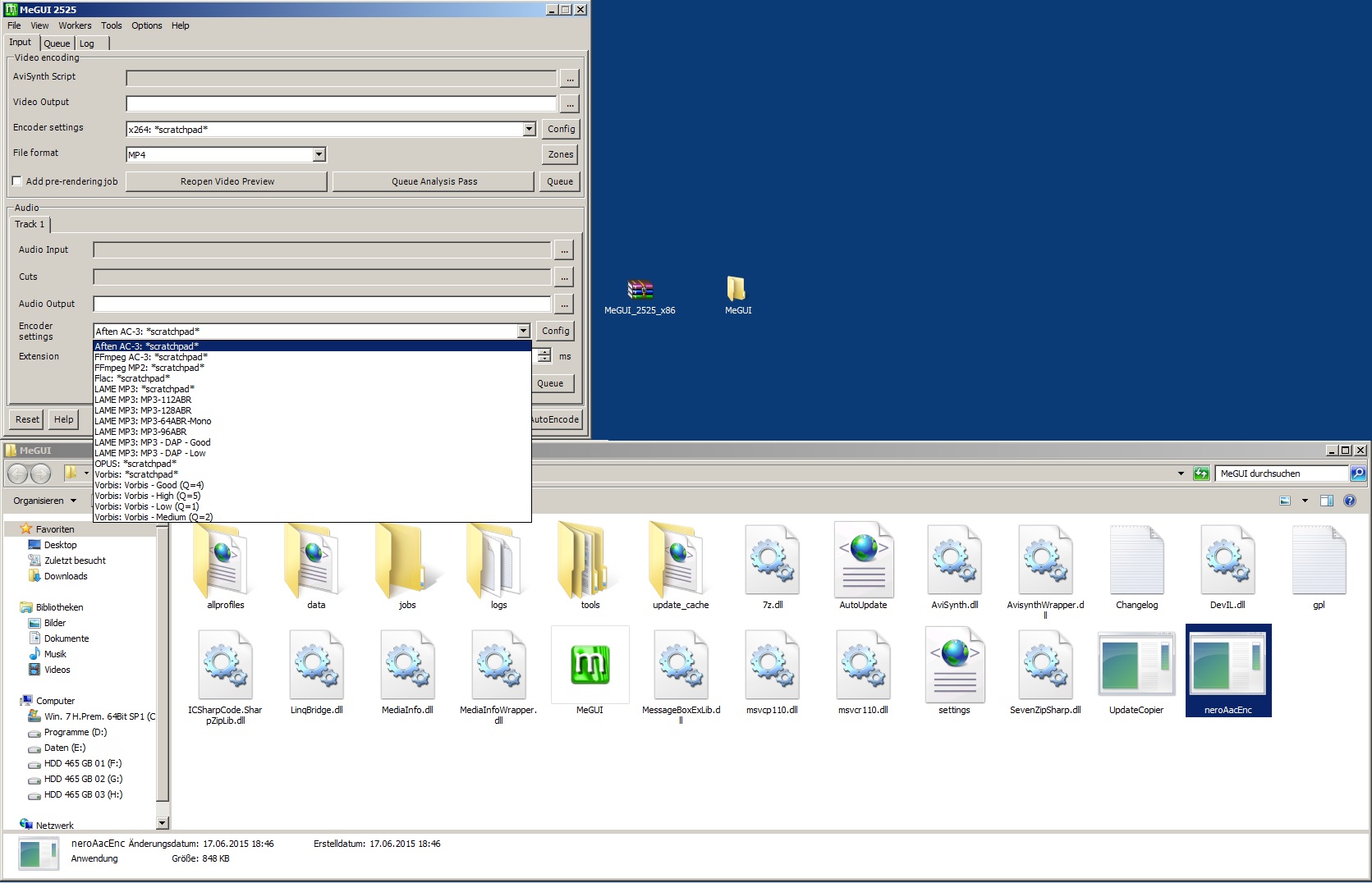The height and width of the screenshot is (883, 1372).
Task: Select the jobs folder
Action: pyautogui.click(x=407, y=565)
